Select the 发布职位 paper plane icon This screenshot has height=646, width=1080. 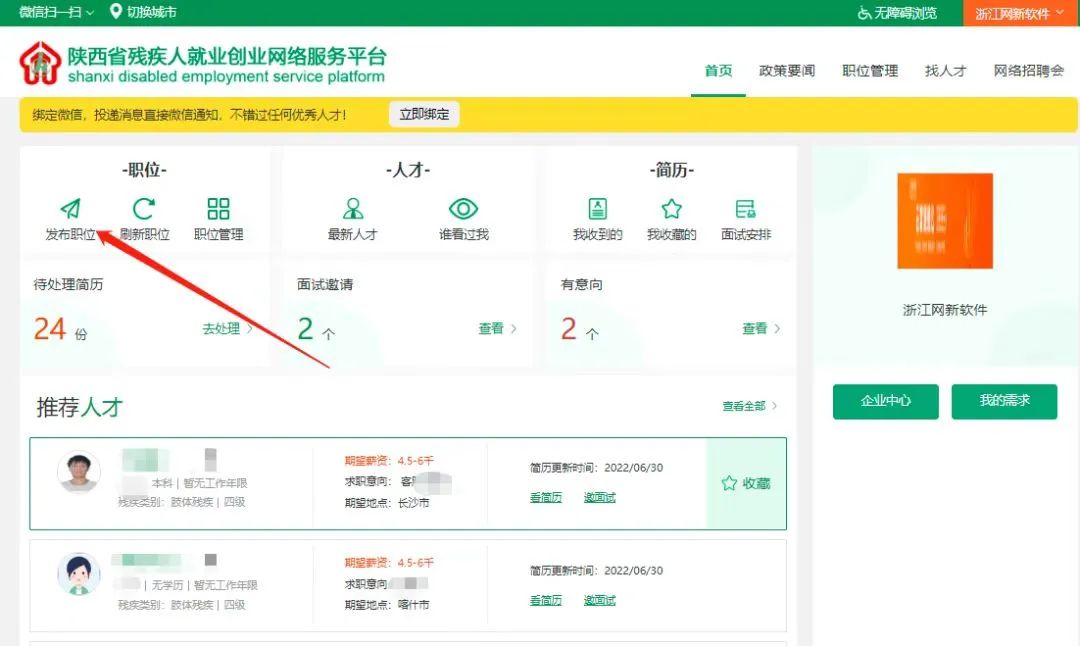[70, 210]
